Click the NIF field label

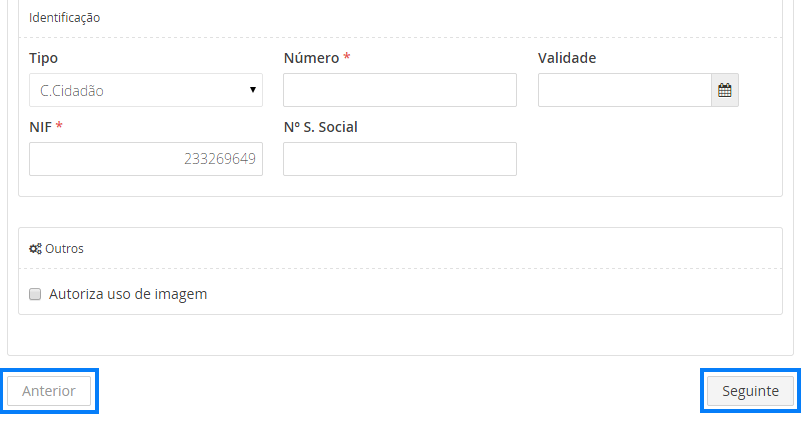coord(41,127)
